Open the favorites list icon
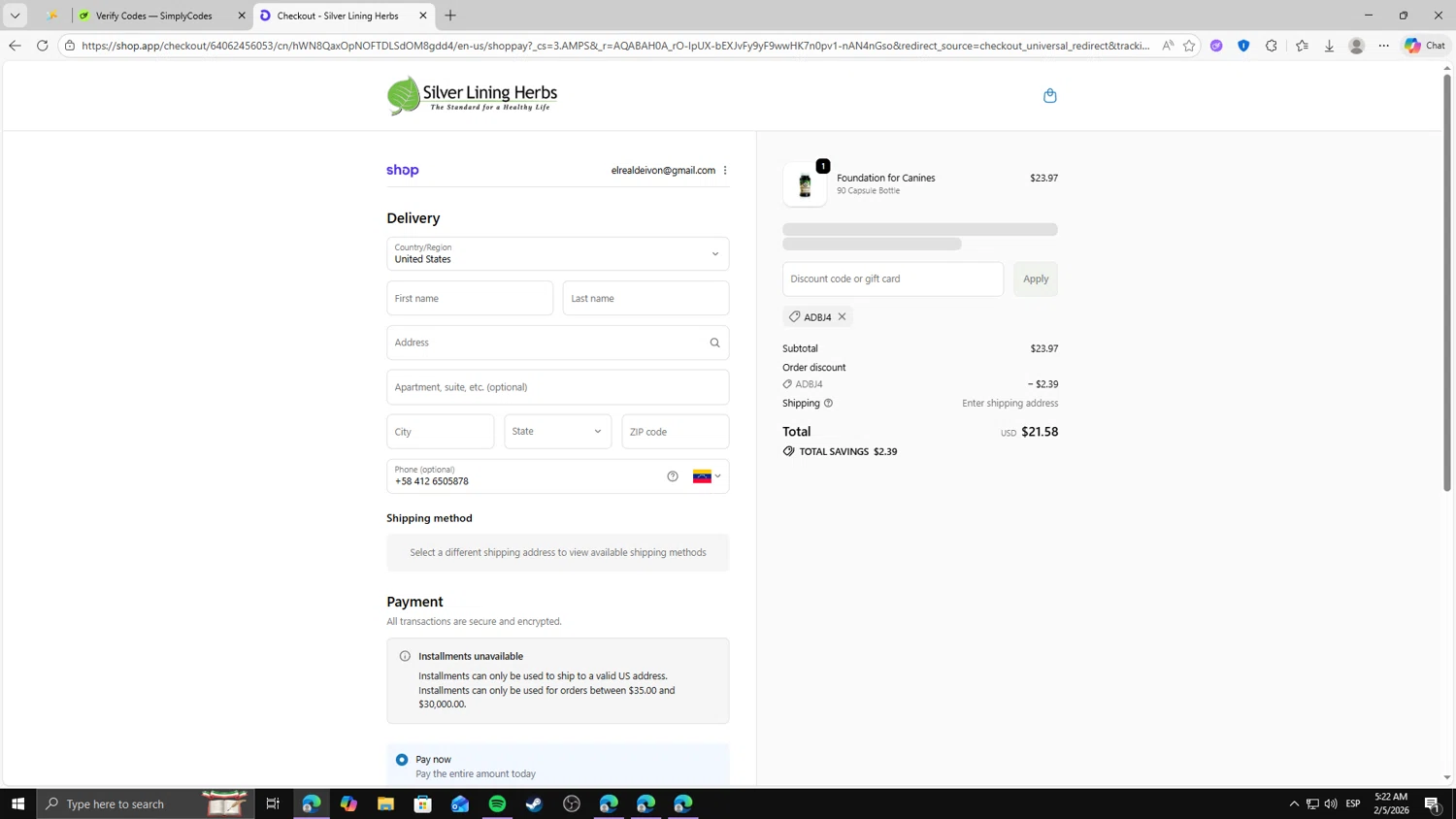 pos(1302,46)
